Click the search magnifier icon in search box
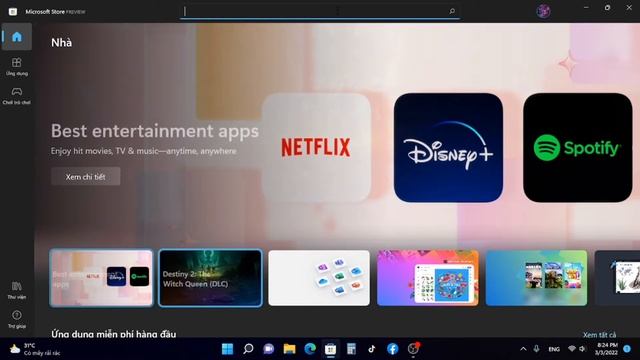Image resolution: width=640 pixels, height=360 pixels. pyautogui.click(x=452, y=11)
